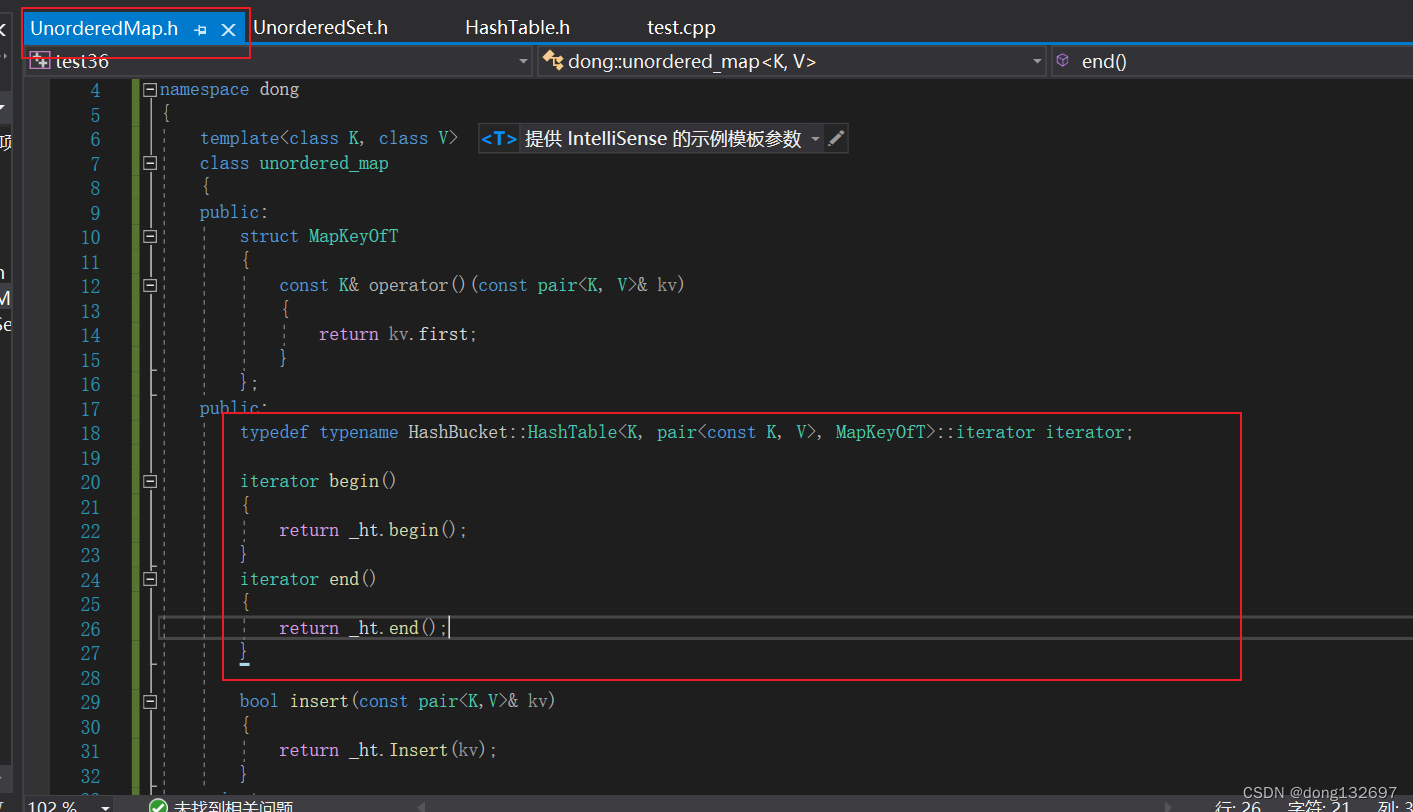
Task: Click the 'template<class K, class V>' code
Action: coord(329,138)
